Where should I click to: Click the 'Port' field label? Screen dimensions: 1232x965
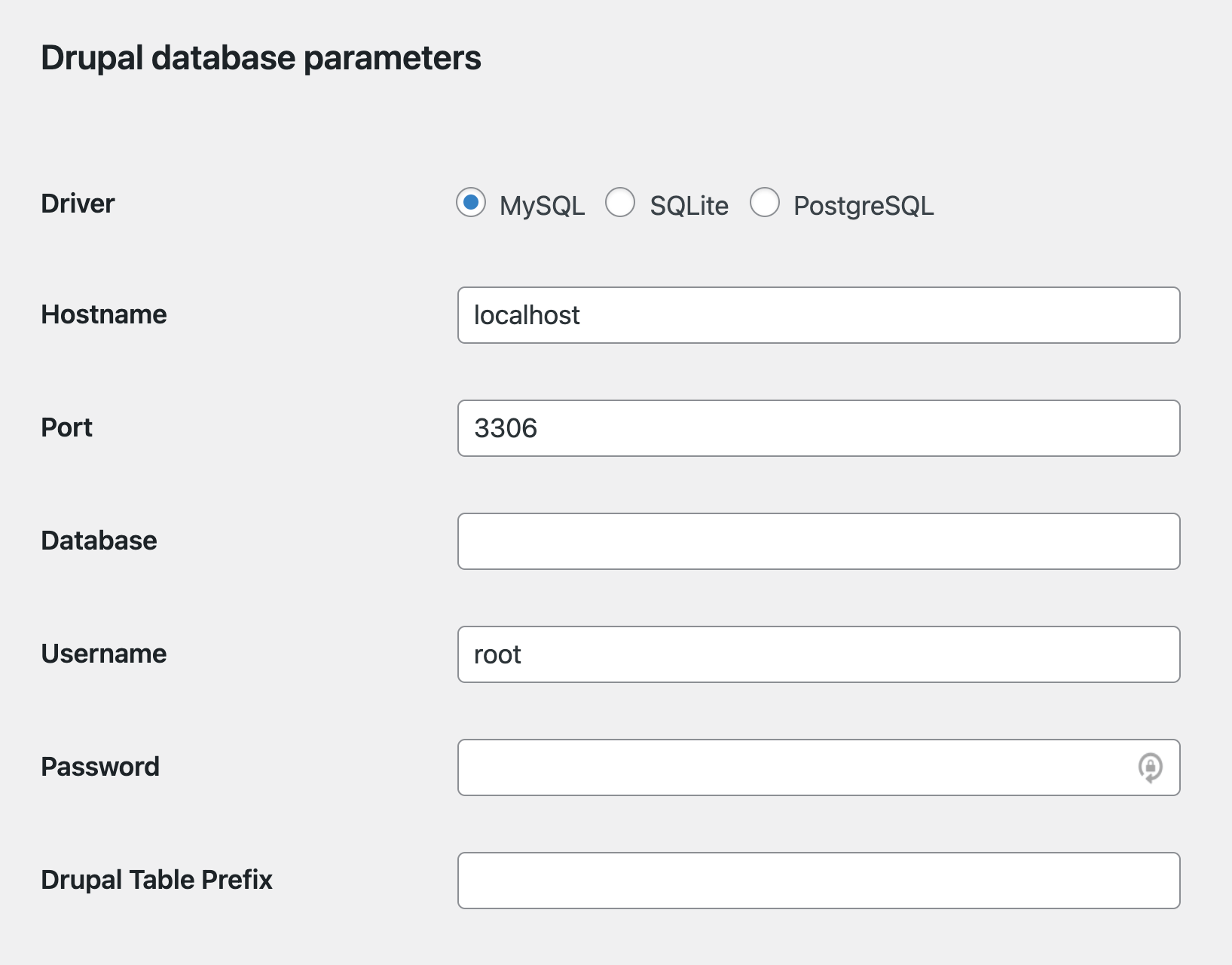(x=67, y=427)
